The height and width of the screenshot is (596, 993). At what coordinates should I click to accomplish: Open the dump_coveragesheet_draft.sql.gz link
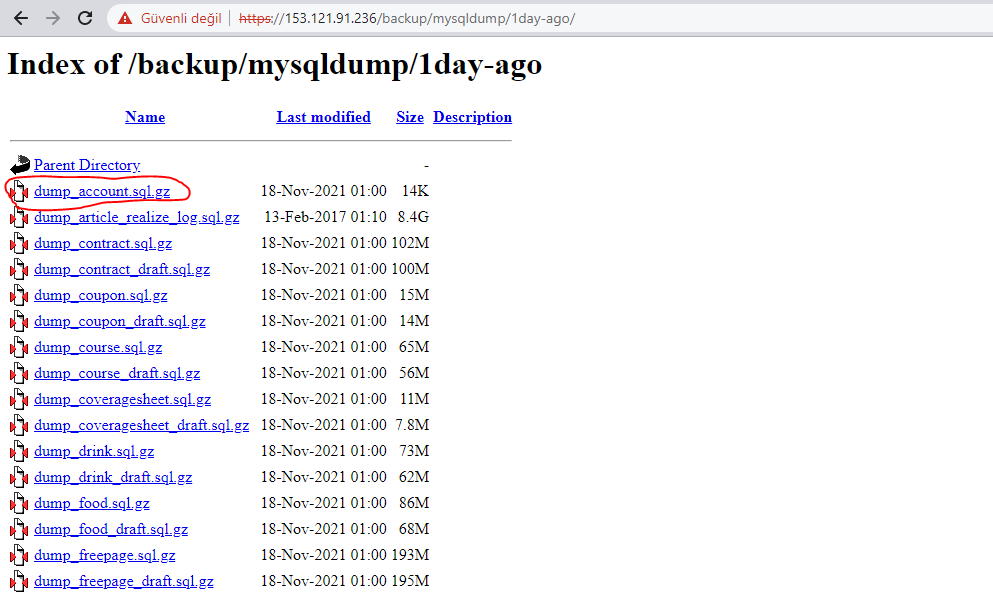click(x=141, y=425)
